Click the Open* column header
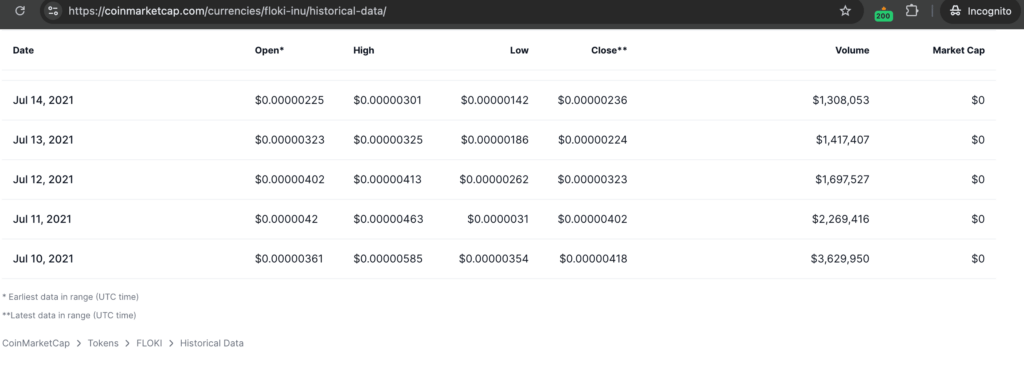Viewport: 1024px width, 371px height. [270, 50]
